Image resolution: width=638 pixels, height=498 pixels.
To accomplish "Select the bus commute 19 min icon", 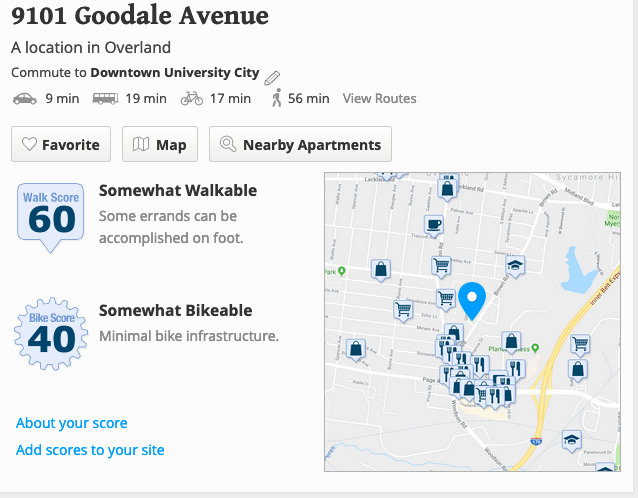I will (x=105, y=98).
